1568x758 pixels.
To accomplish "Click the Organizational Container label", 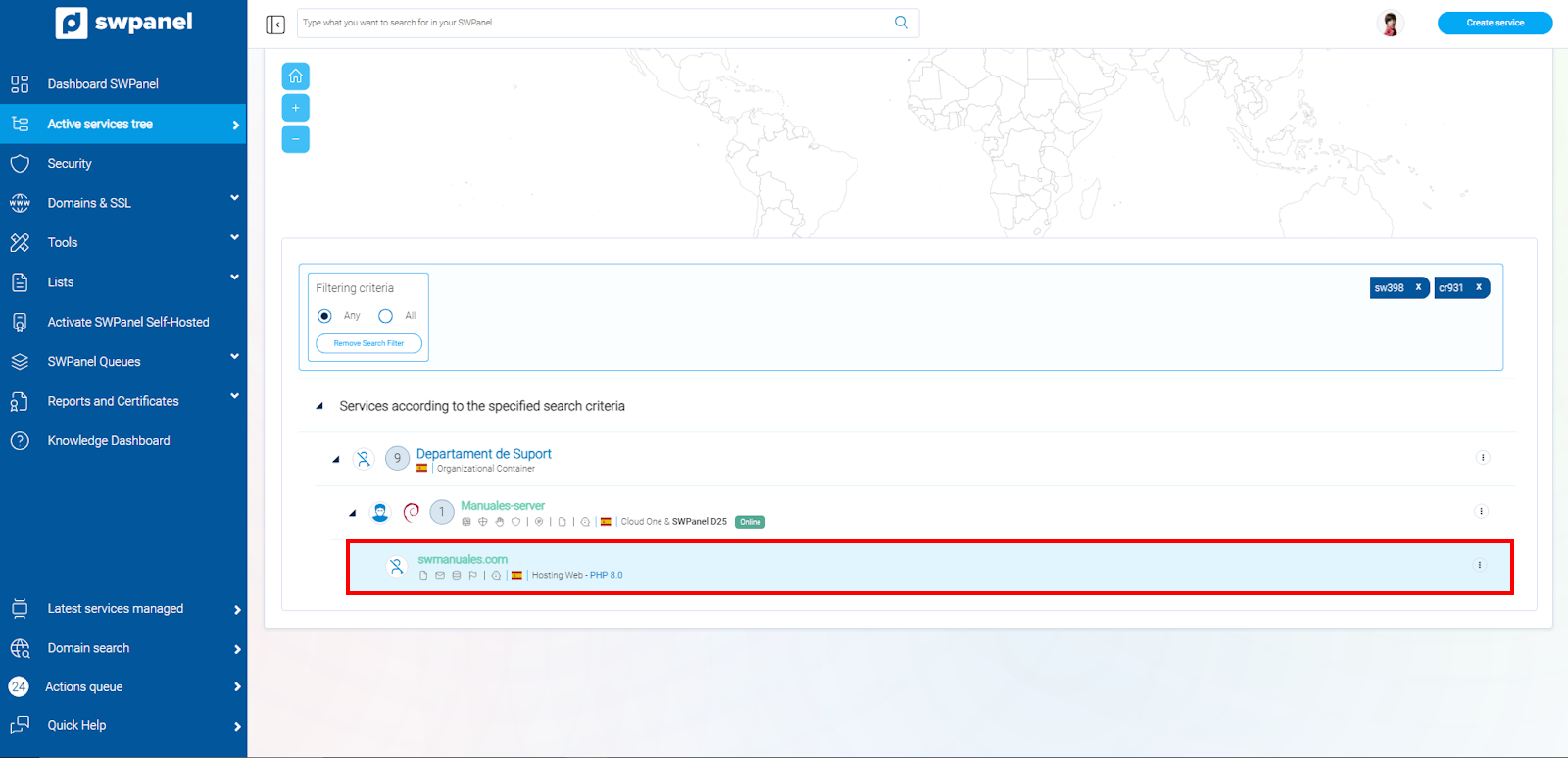I will click(486, 469).
